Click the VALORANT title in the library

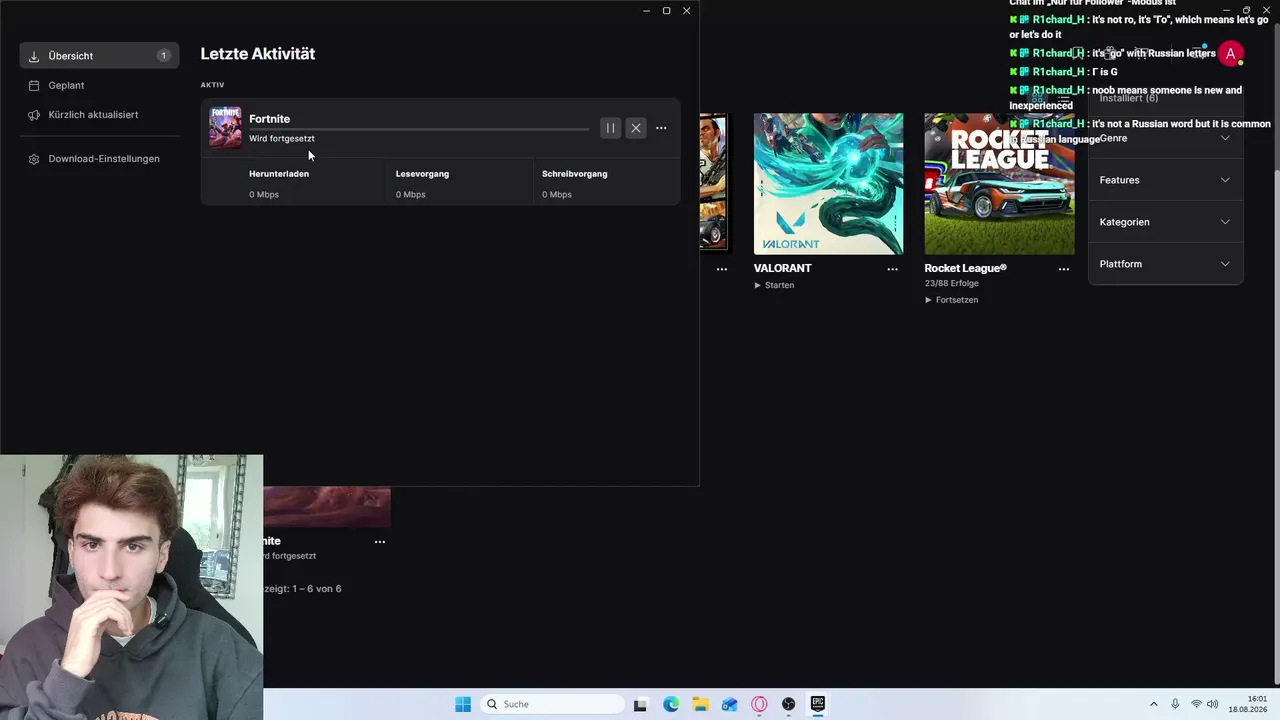click(783, 268)
